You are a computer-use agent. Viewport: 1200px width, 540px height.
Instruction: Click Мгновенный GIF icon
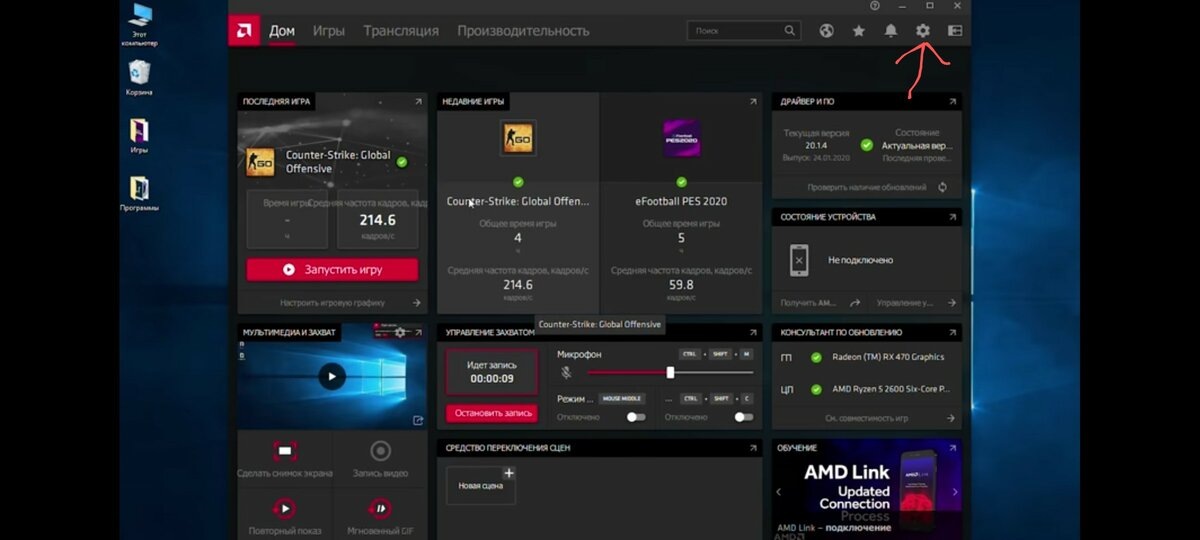(x=380, y=508)
